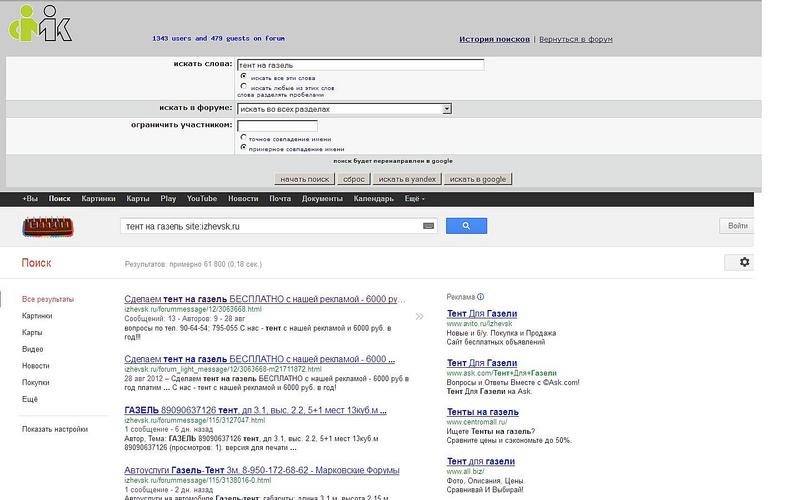Open the 'История поисков' link
Viewport: 800px width, 500px height.
494,39
